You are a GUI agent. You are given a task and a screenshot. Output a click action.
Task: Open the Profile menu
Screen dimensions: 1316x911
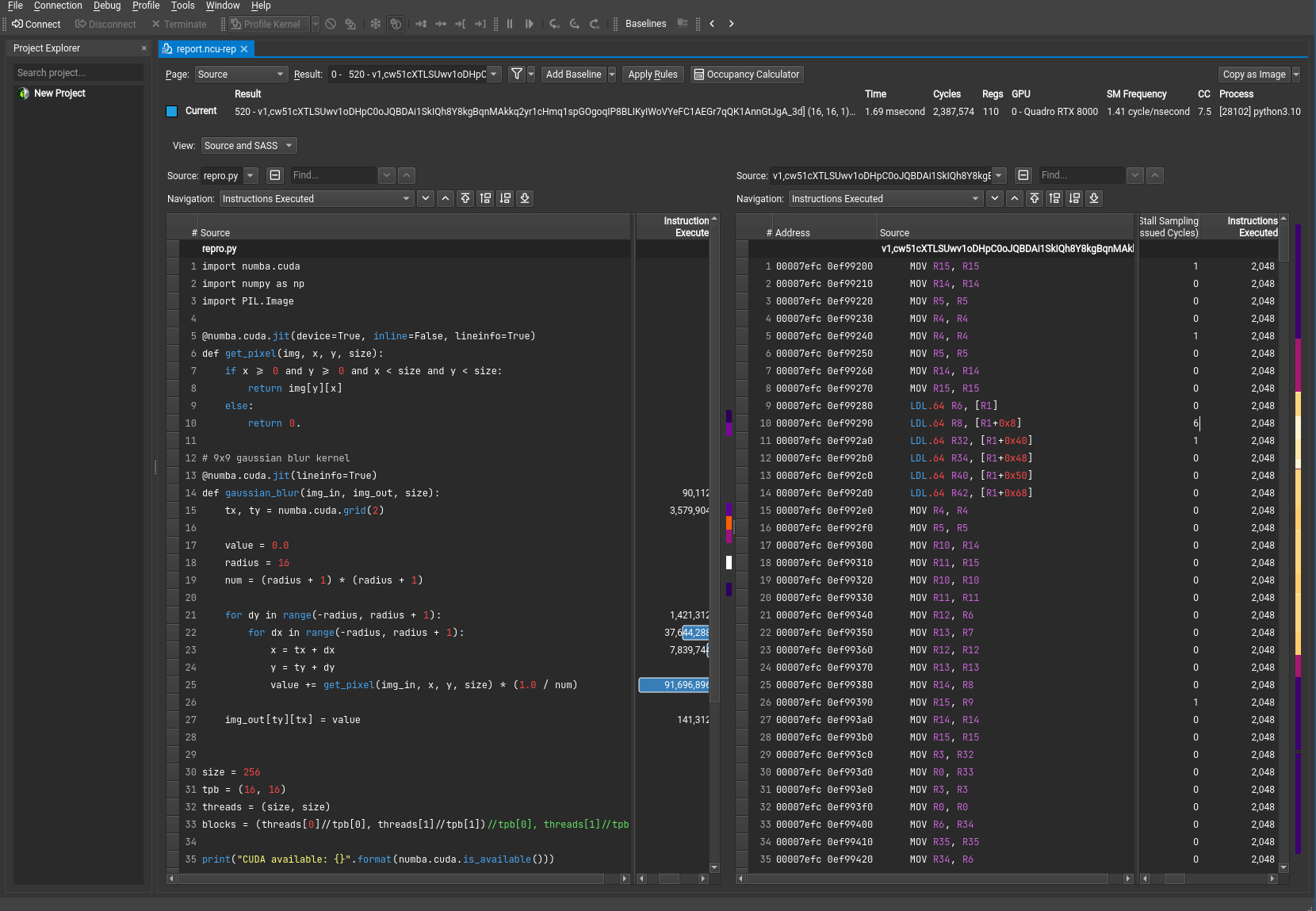click(x=146, y=6)
